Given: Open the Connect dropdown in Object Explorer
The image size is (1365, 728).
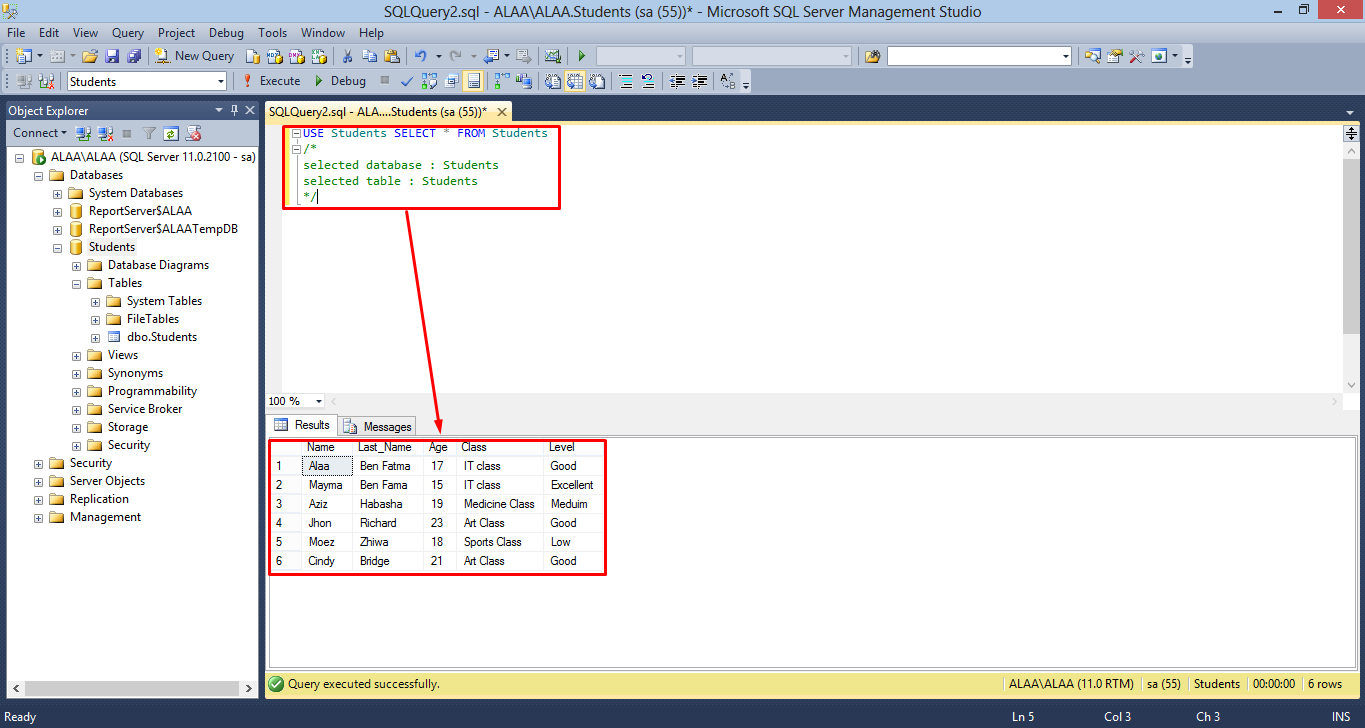Looking at the screenshot, I should click(x=40, y=132).
